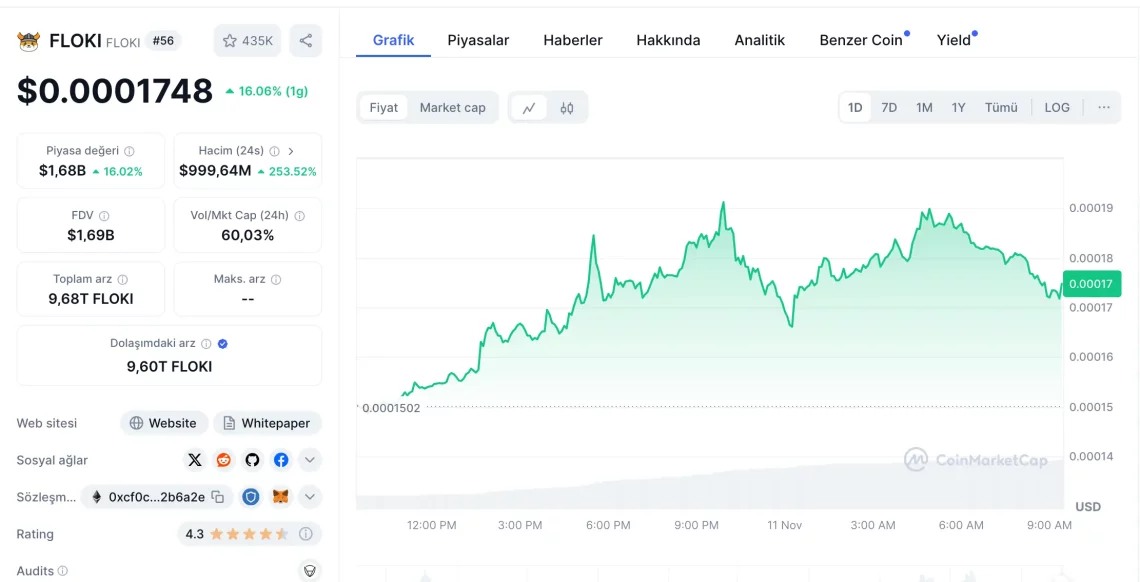The height and width of the screenshot is (582, 1140).
Task: Star FLOKI with the watchlist button
Action: (246, 40)
